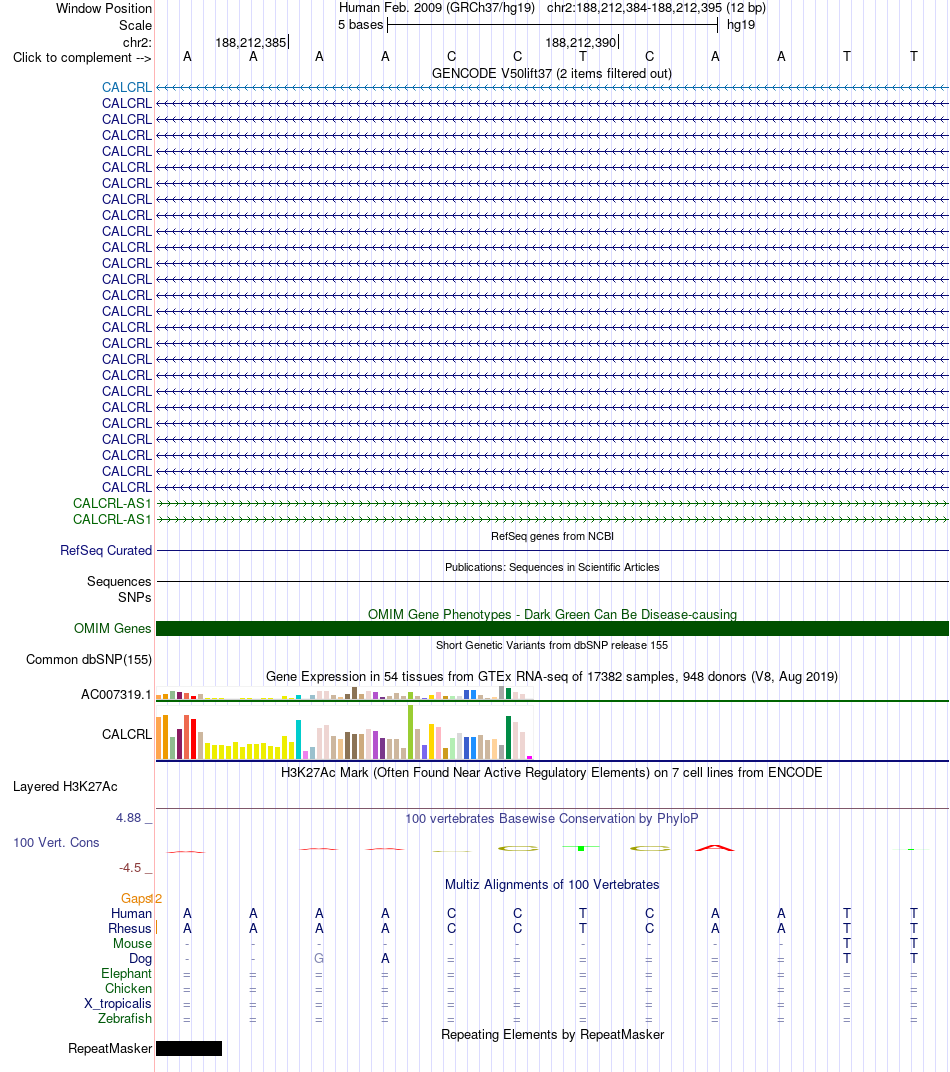This screenshot has height=1072, width=950.
Task: Click the large red PhyloP conservation peak
Action: click(x=715, y=848)
